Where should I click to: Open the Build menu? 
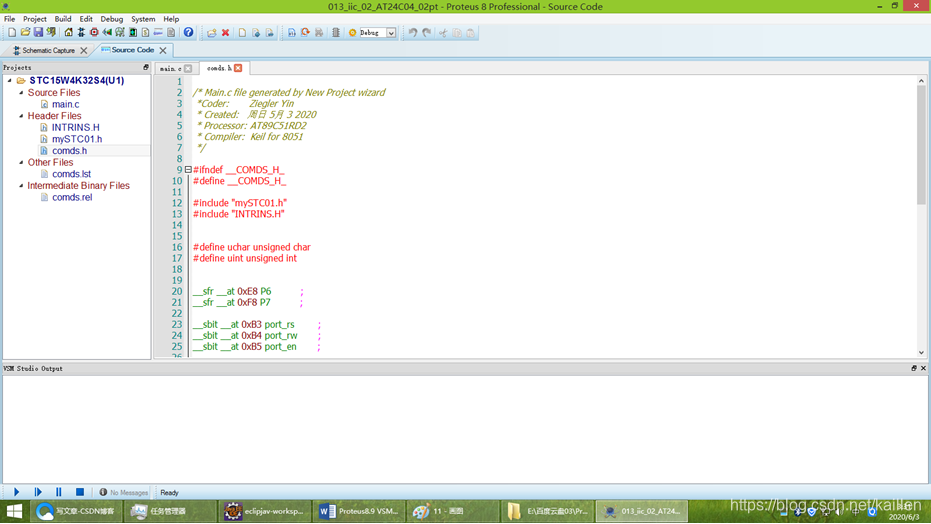point(63,19)
